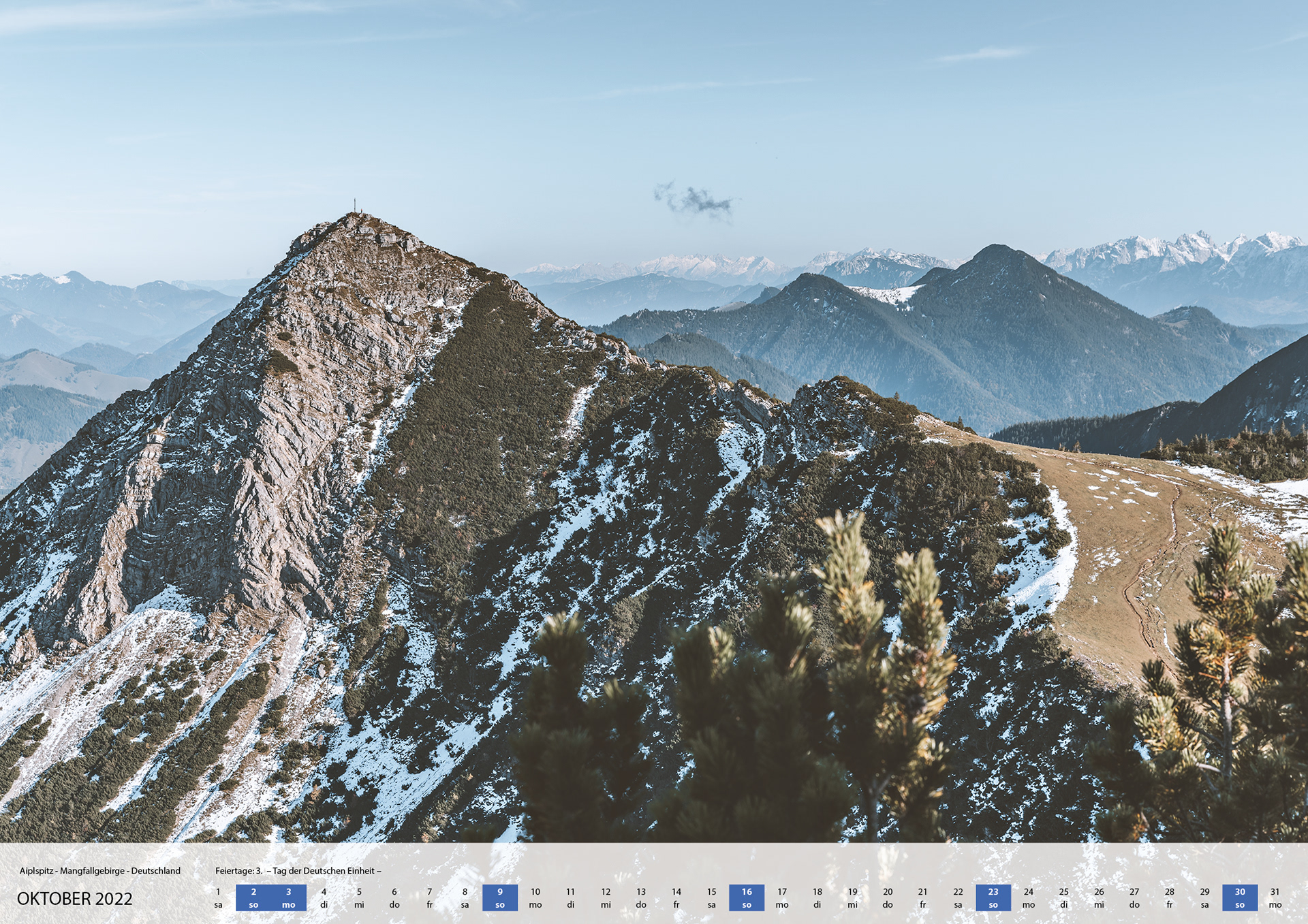The image size is (1308, 924).
Task: Click day 31 mo
Action: 1275,897
